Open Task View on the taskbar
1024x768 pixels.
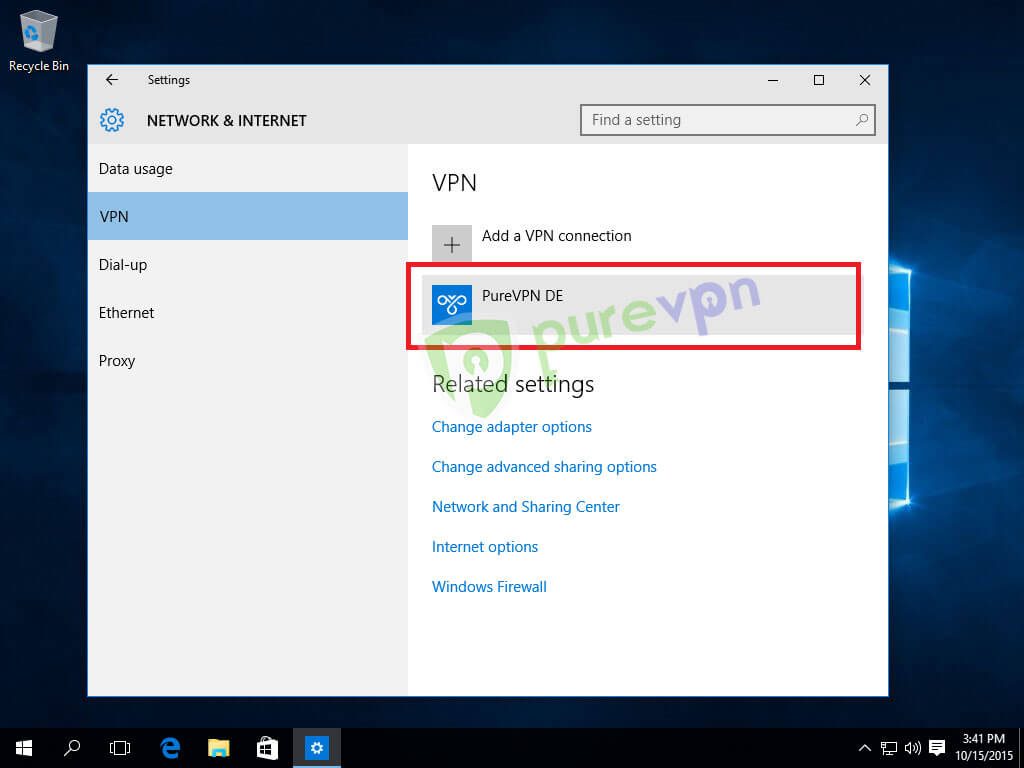click(x=120, y=748)
